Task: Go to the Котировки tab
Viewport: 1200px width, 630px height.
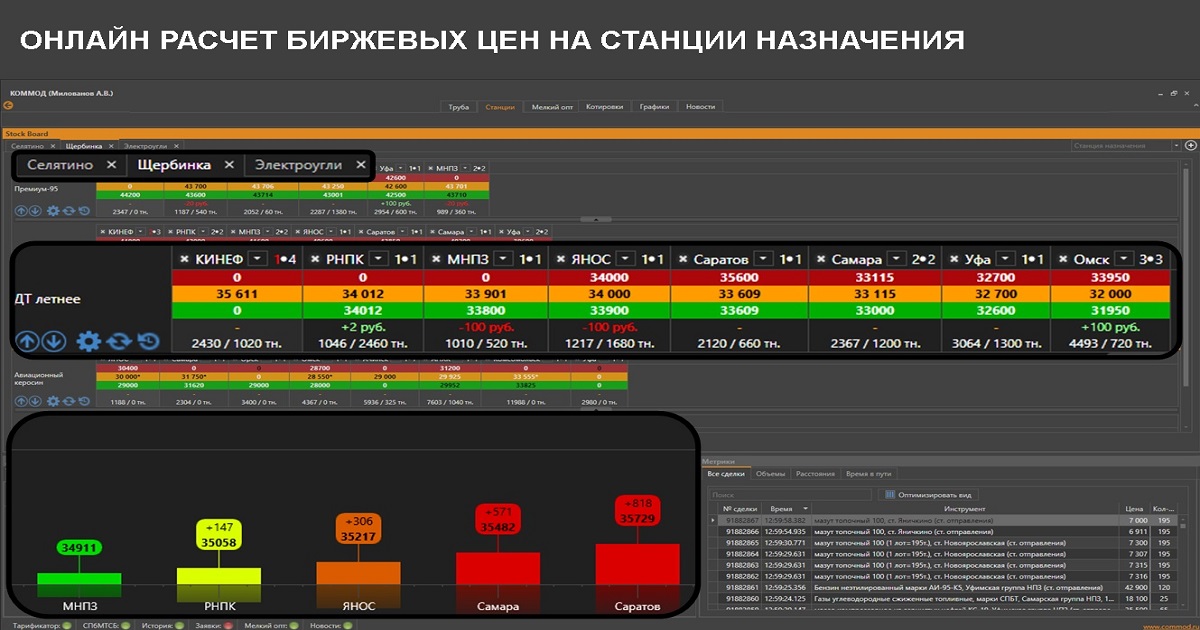Action: tap(605, 106)
